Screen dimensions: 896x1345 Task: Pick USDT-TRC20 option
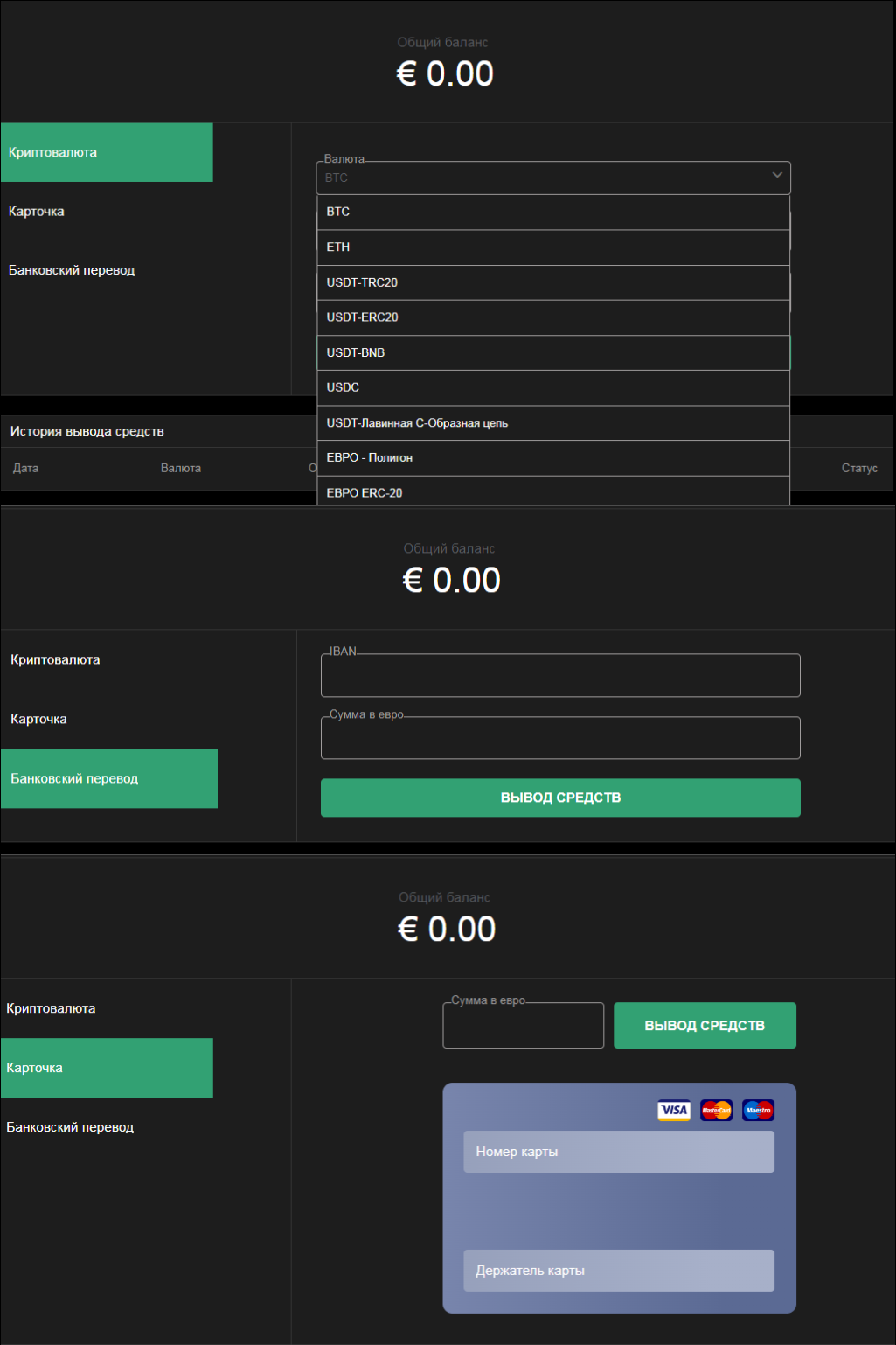coord(553,282)
